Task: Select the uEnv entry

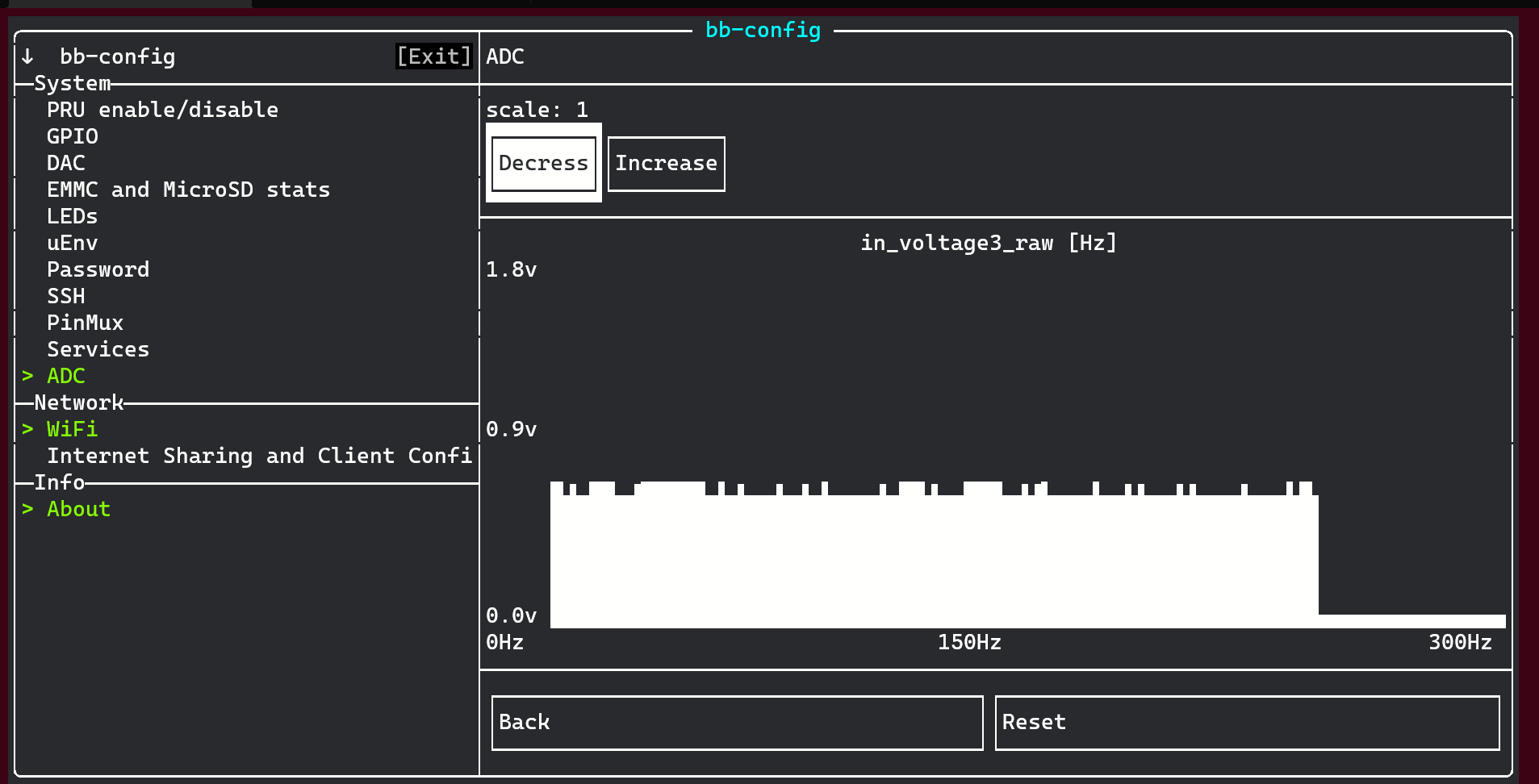Action: tap(72, 243)
